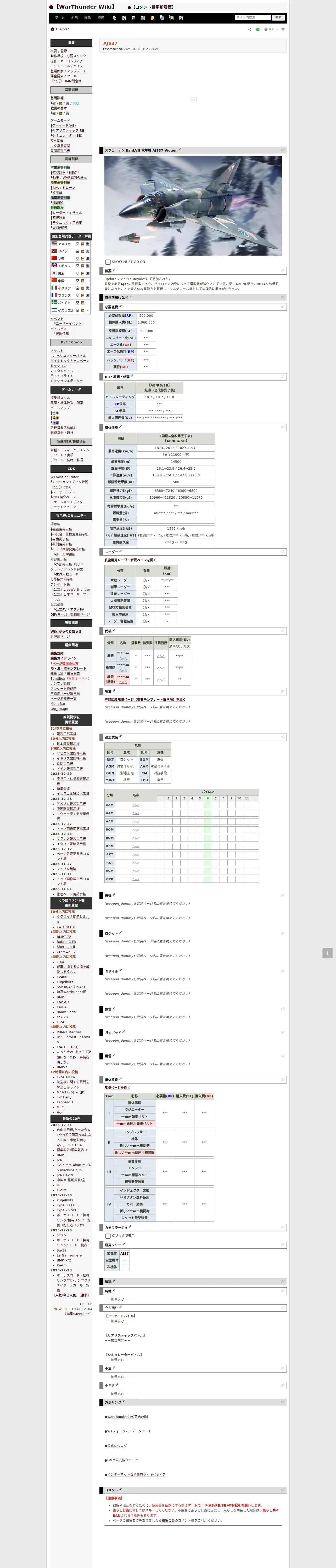Click the ソ連 海 link in nation table
Image resolution: width=336 pixels, height=1568 pixels.
click(88, 259)
